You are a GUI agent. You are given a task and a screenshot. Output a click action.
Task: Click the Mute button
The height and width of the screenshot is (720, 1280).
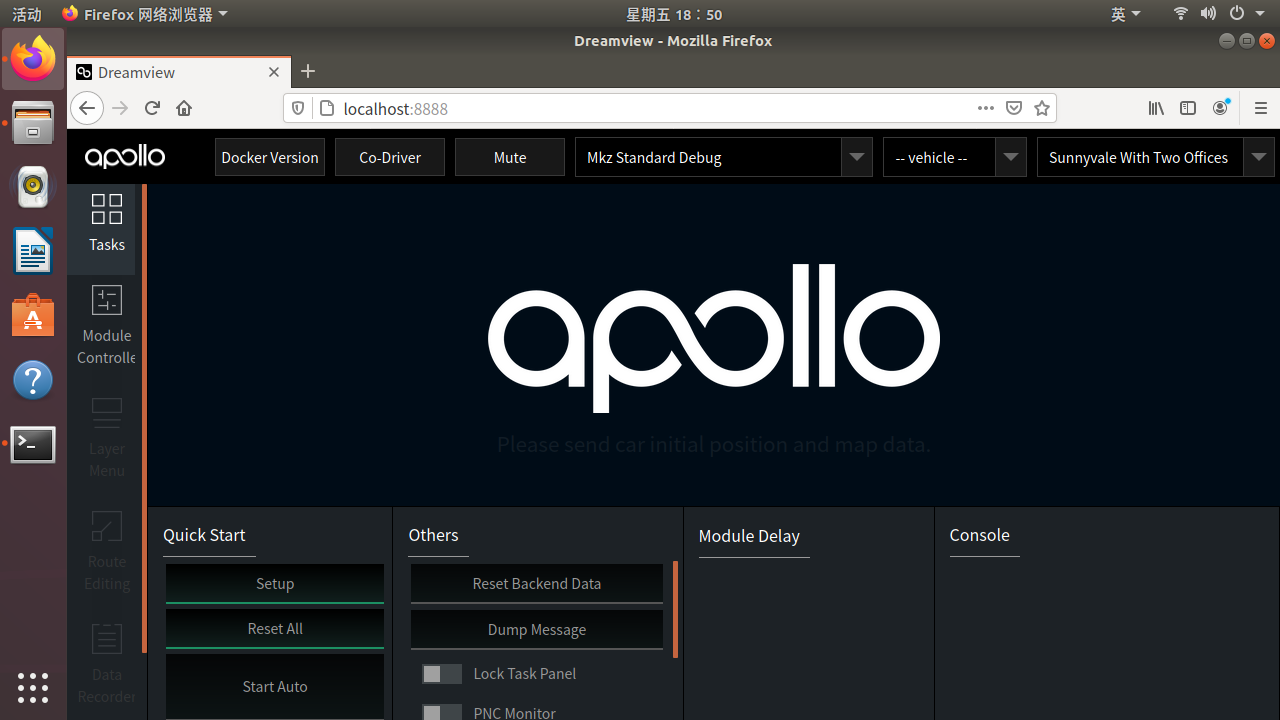[x=510, y=157]
